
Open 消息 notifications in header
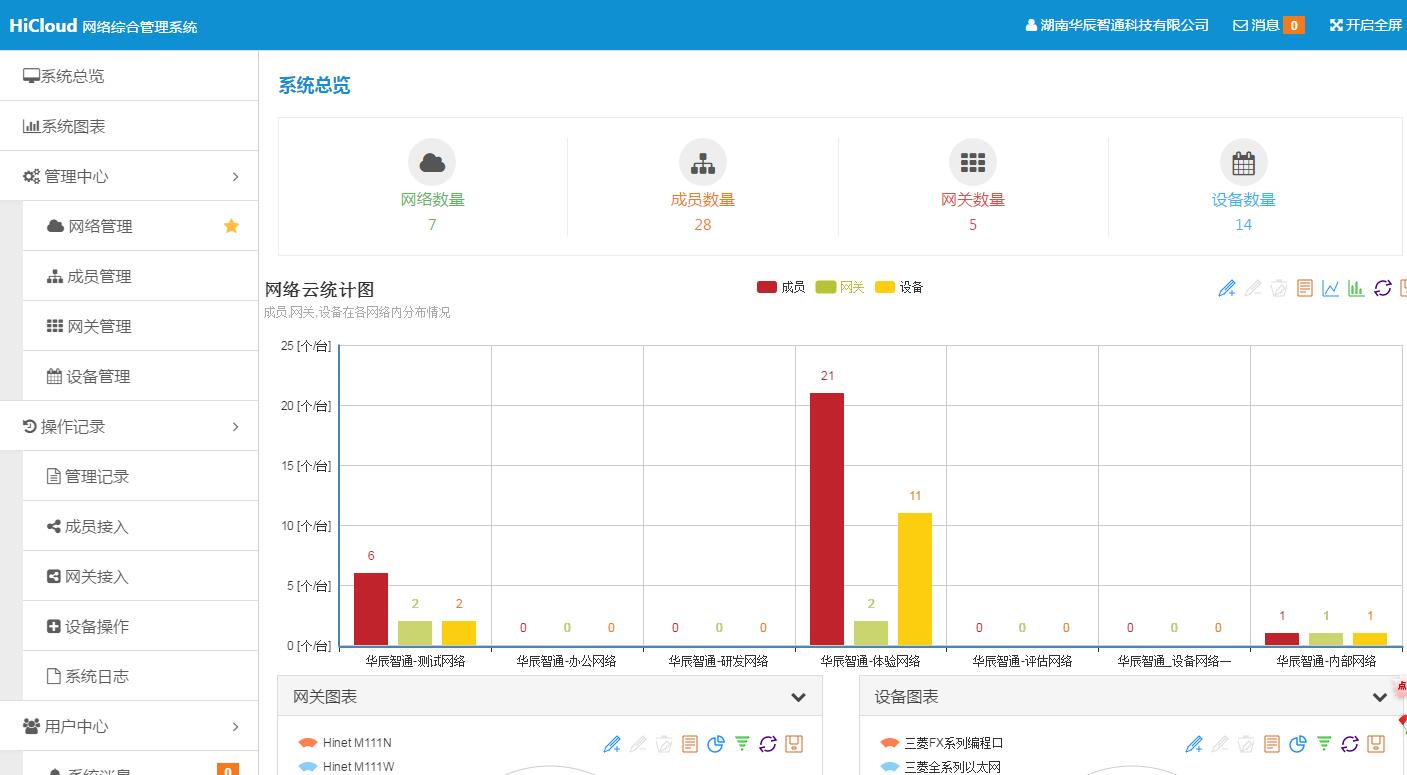click(1267, 25)
